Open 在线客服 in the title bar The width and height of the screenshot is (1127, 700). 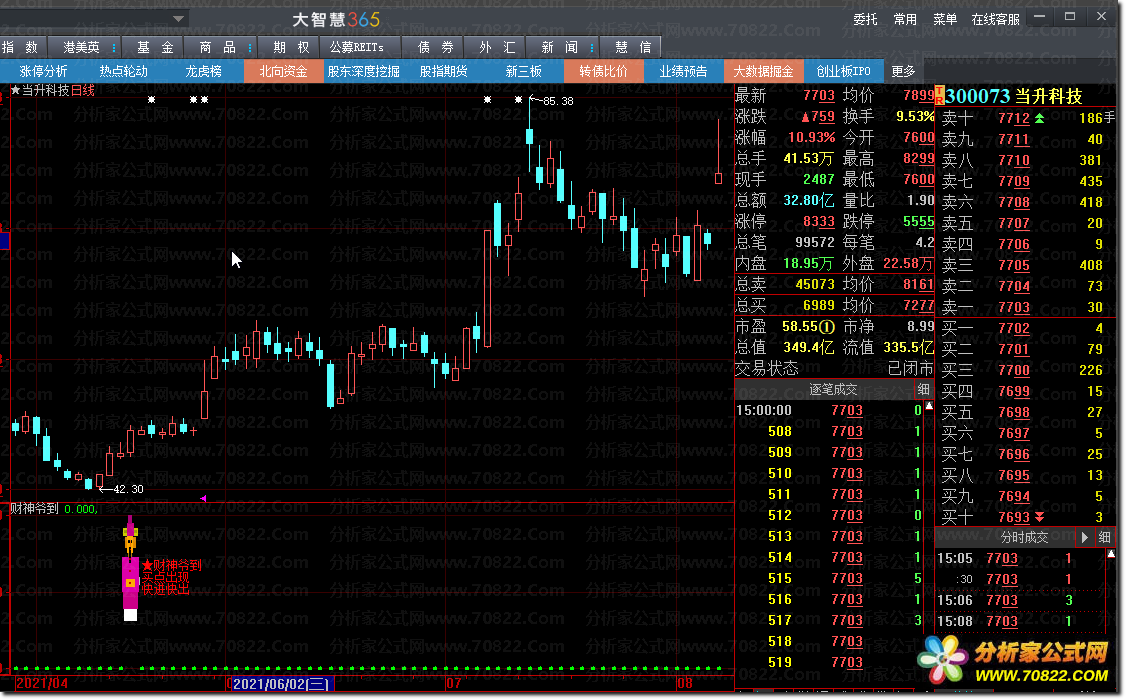[x=995, y=19]
